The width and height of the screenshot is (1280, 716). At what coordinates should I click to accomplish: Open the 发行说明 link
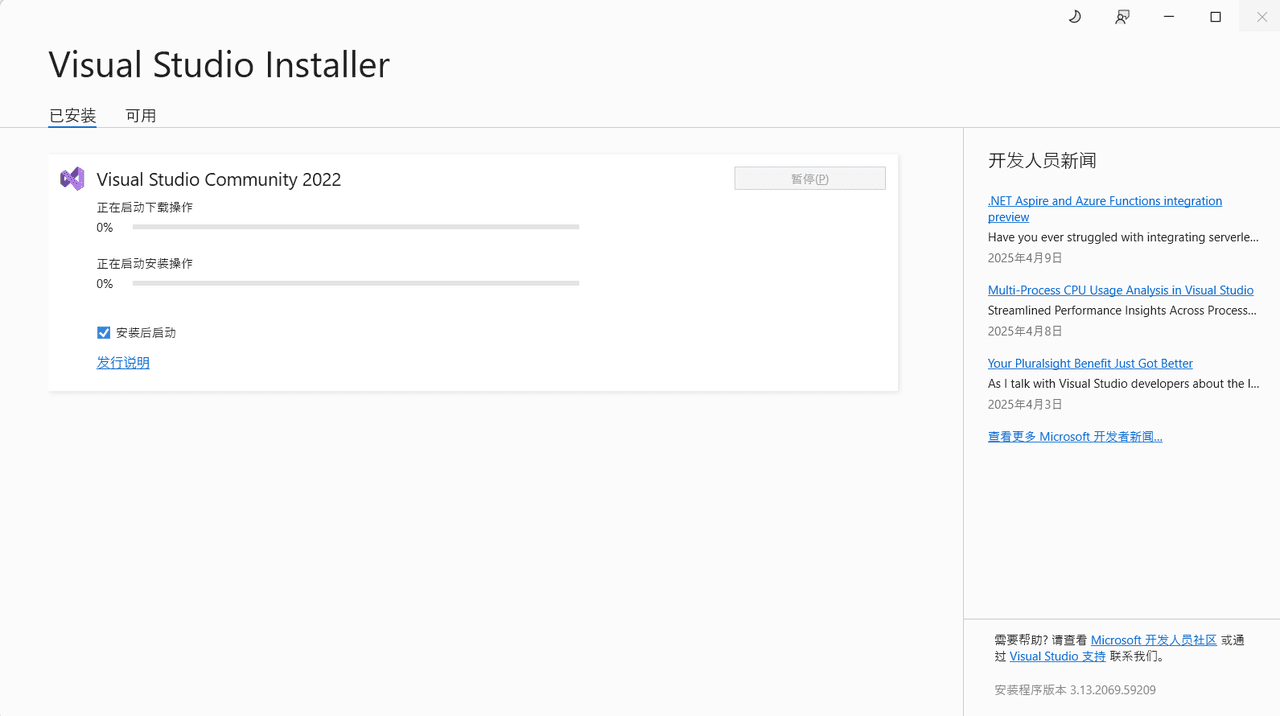tap(123, 363)
